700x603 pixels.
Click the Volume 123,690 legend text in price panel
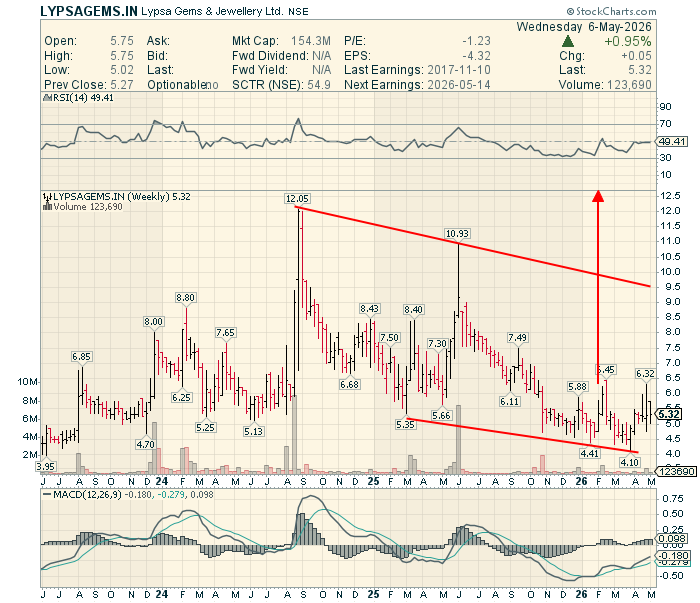click(x=88, y=207)
